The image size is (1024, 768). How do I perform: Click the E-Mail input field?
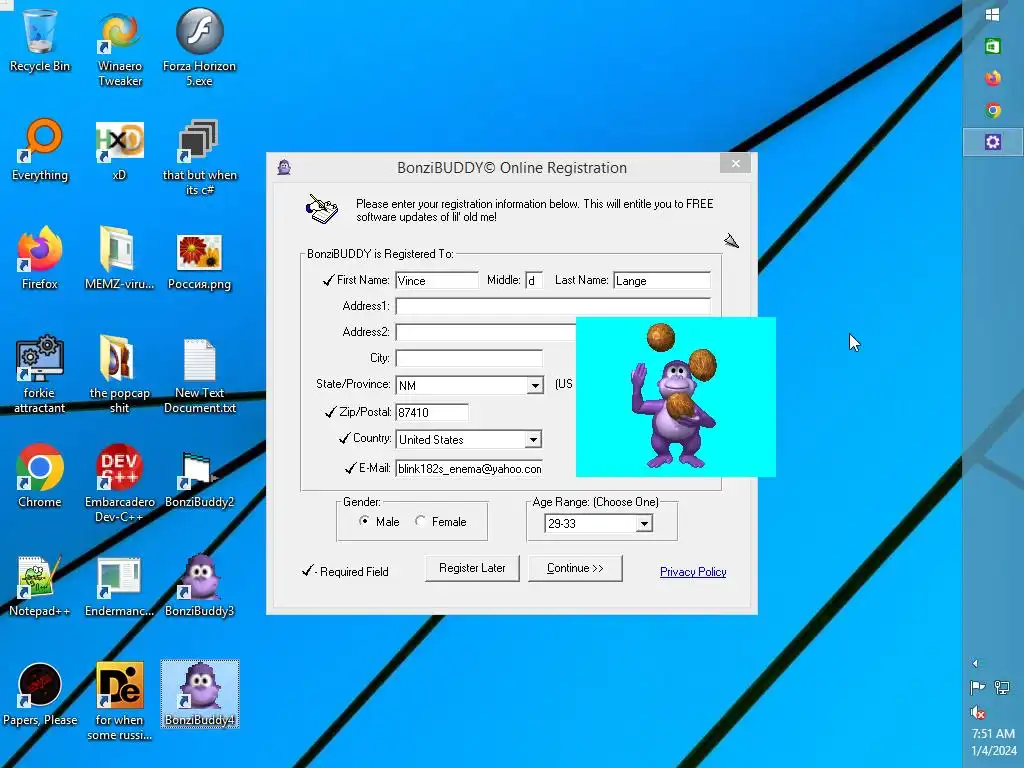469,469
